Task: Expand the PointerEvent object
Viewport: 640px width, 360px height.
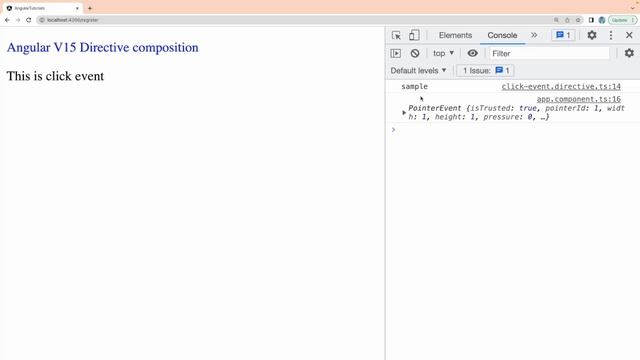Action: pyautogui.click(x=404, y=112)
